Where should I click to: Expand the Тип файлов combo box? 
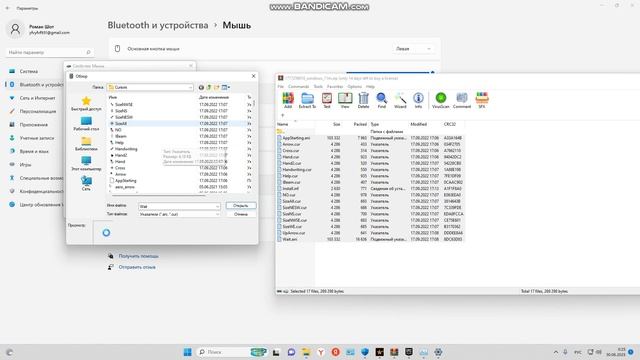coord(217,214)
